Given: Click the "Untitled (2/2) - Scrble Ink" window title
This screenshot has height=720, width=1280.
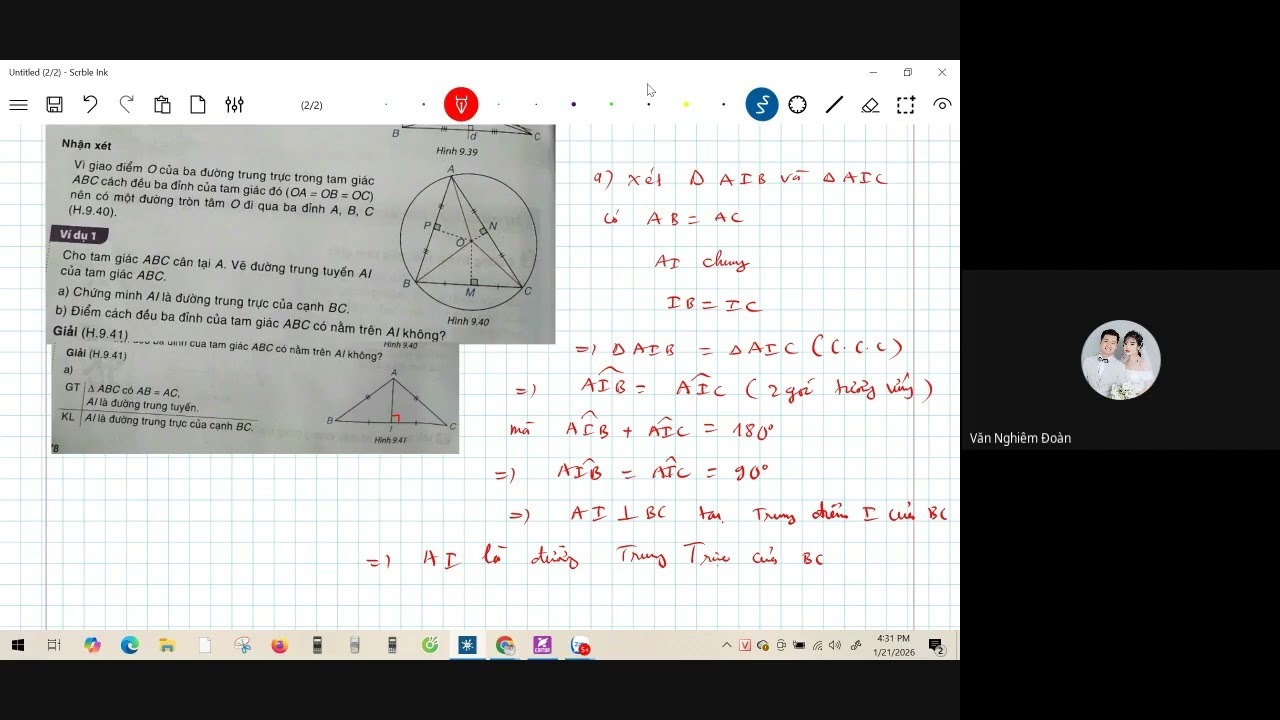Looking at the screenshot, I should [x=59, y=73].
